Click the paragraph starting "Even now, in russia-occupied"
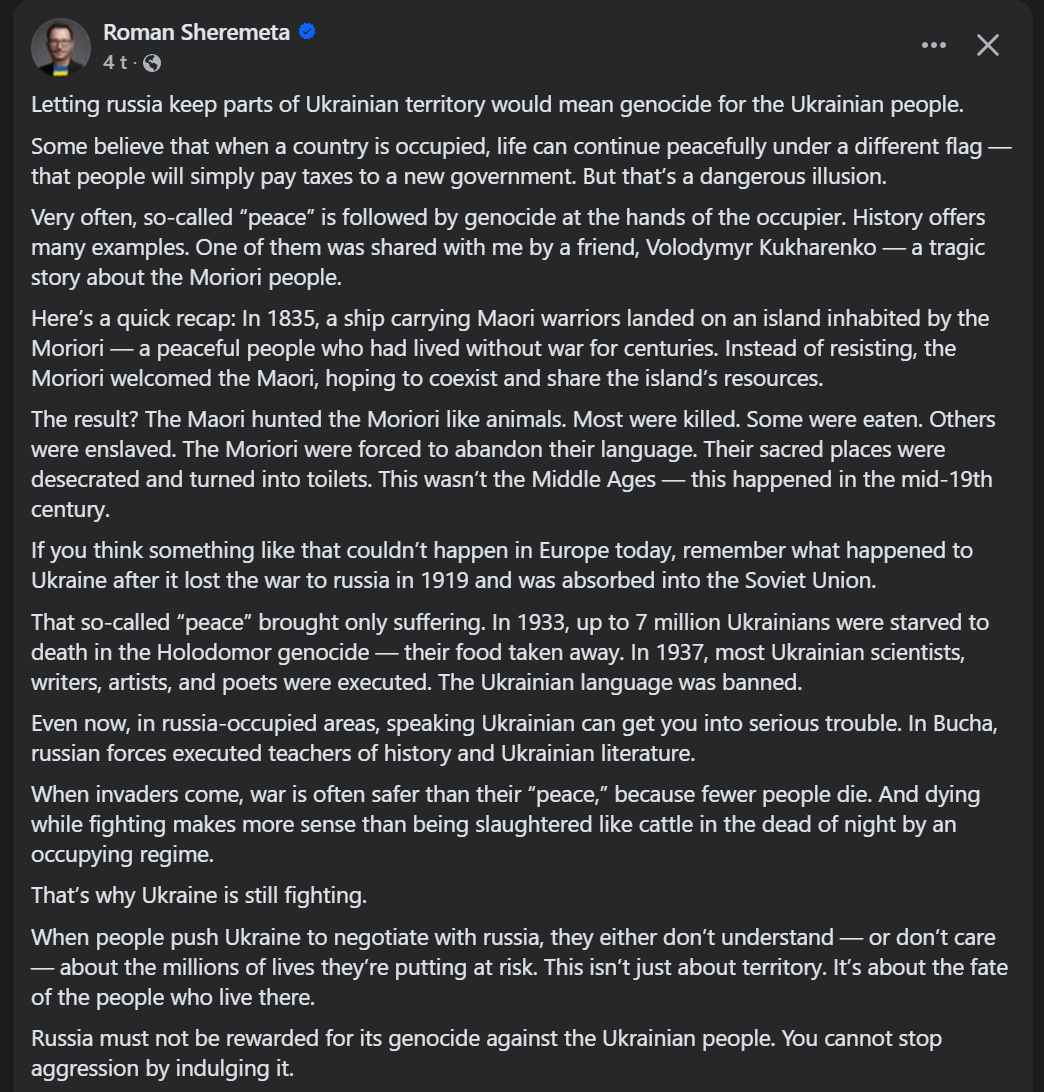Viewport: 1044px width, 1092px height. 510,736
